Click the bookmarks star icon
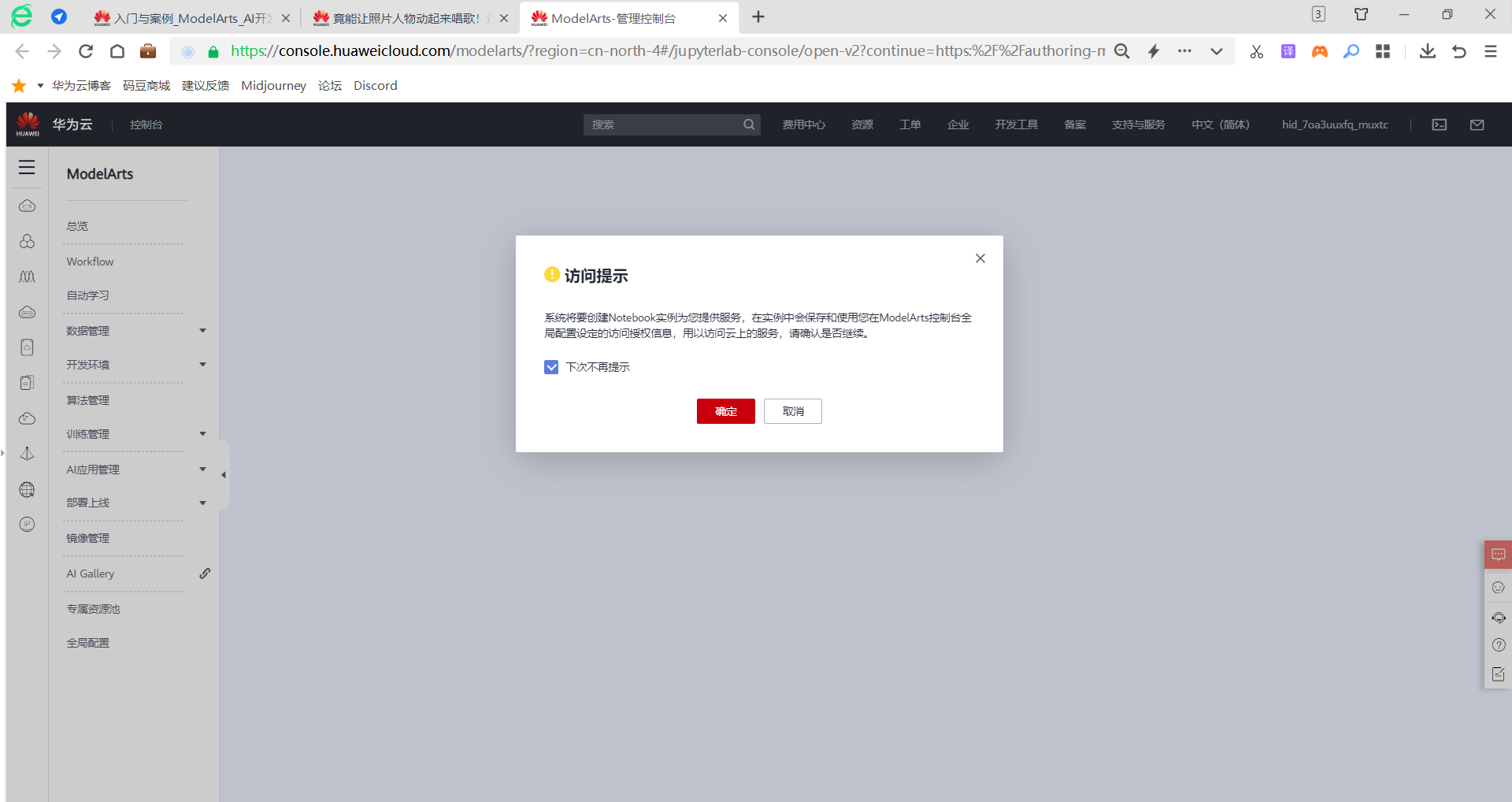Image resolution: width=1512 pixels, height=802 pixels. pyautogui.click(x=19, y=85)
